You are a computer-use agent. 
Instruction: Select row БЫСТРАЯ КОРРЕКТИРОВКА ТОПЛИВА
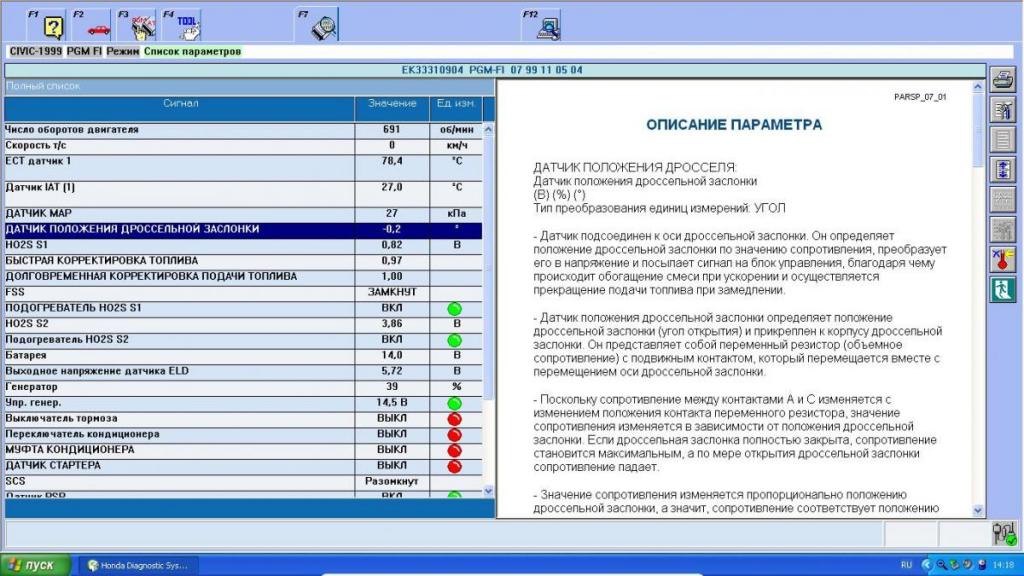tap(243, 261)
